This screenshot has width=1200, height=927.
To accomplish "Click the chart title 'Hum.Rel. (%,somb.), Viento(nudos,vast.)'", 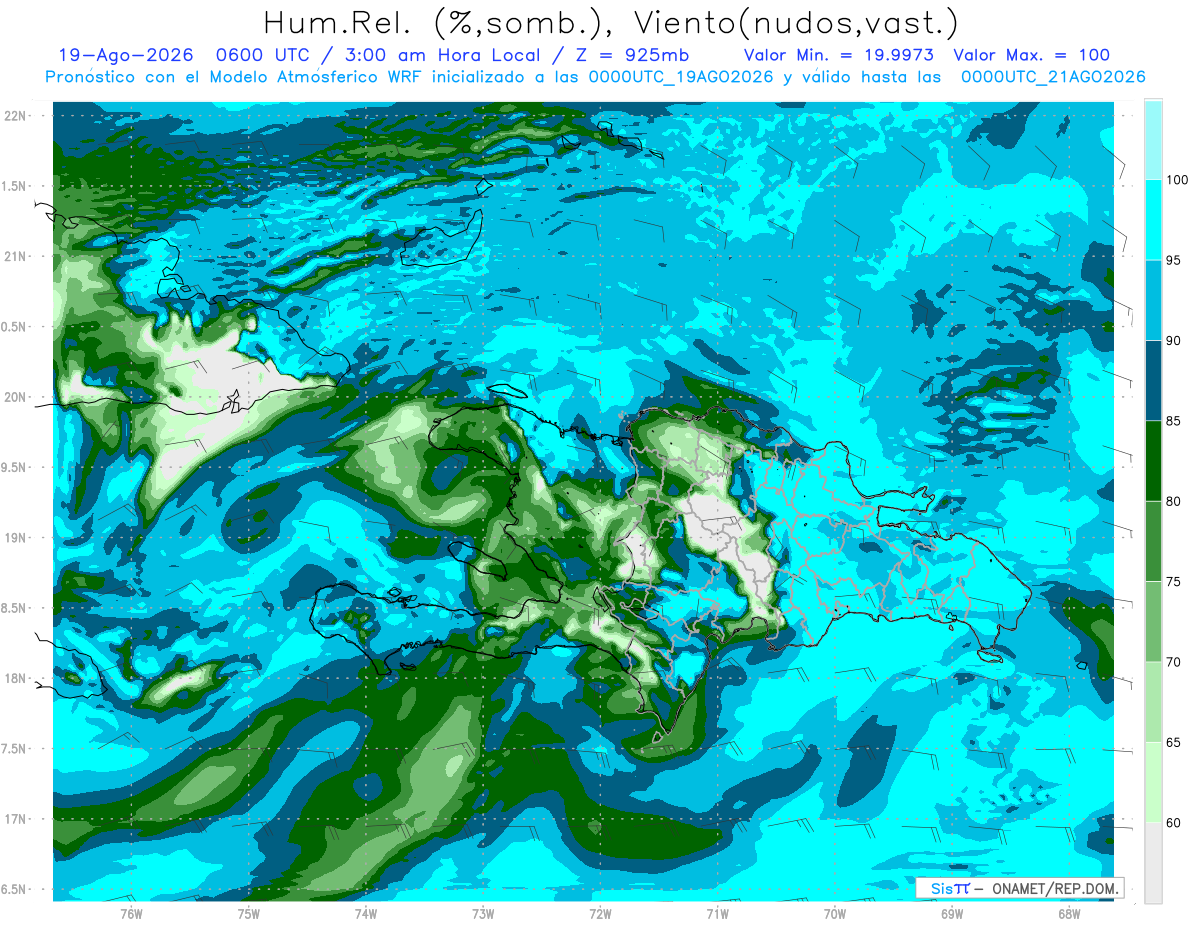I will coord(611,23).
